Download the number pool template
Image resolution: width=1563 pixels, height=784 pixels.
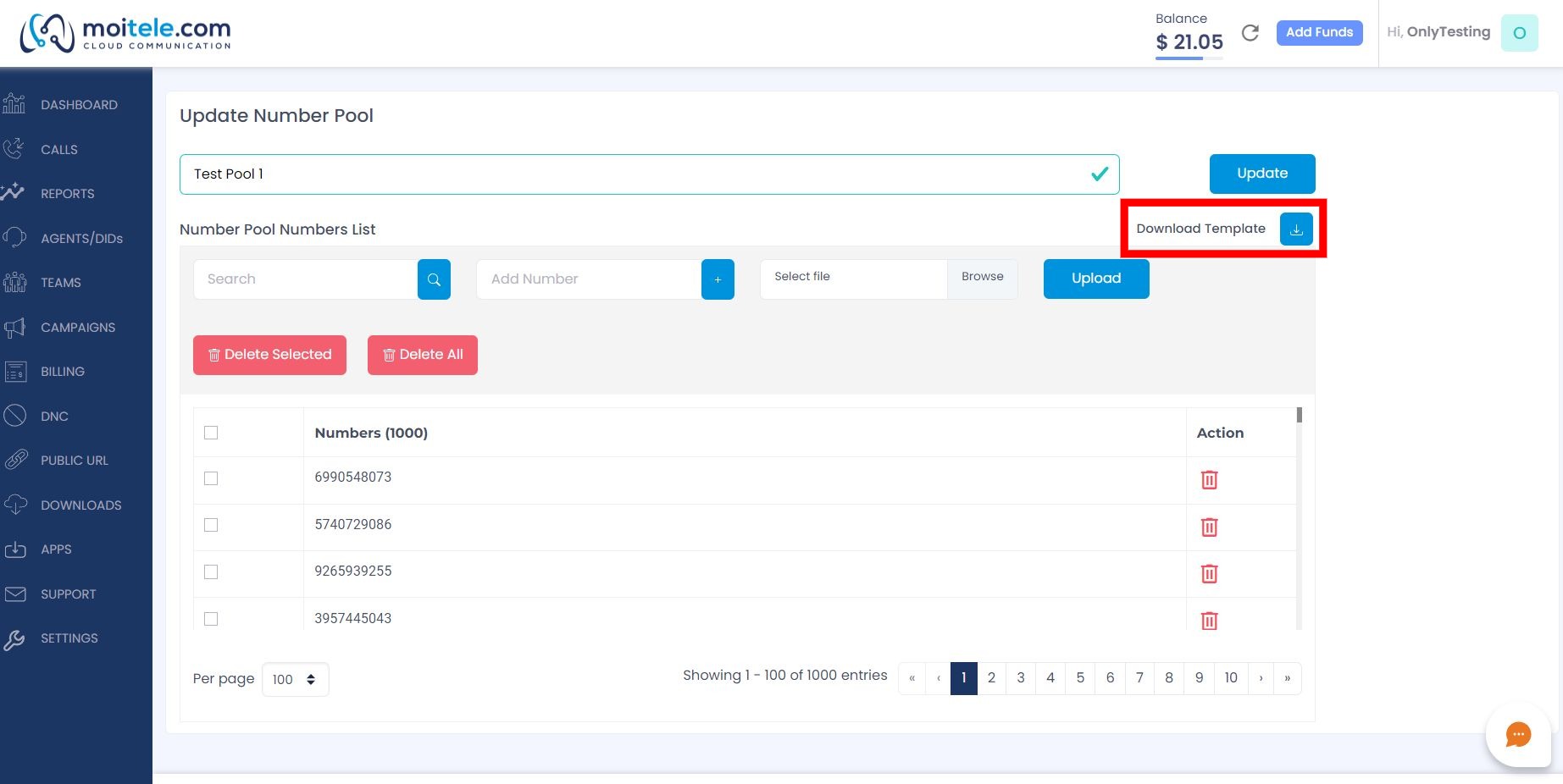point(1296,229)
